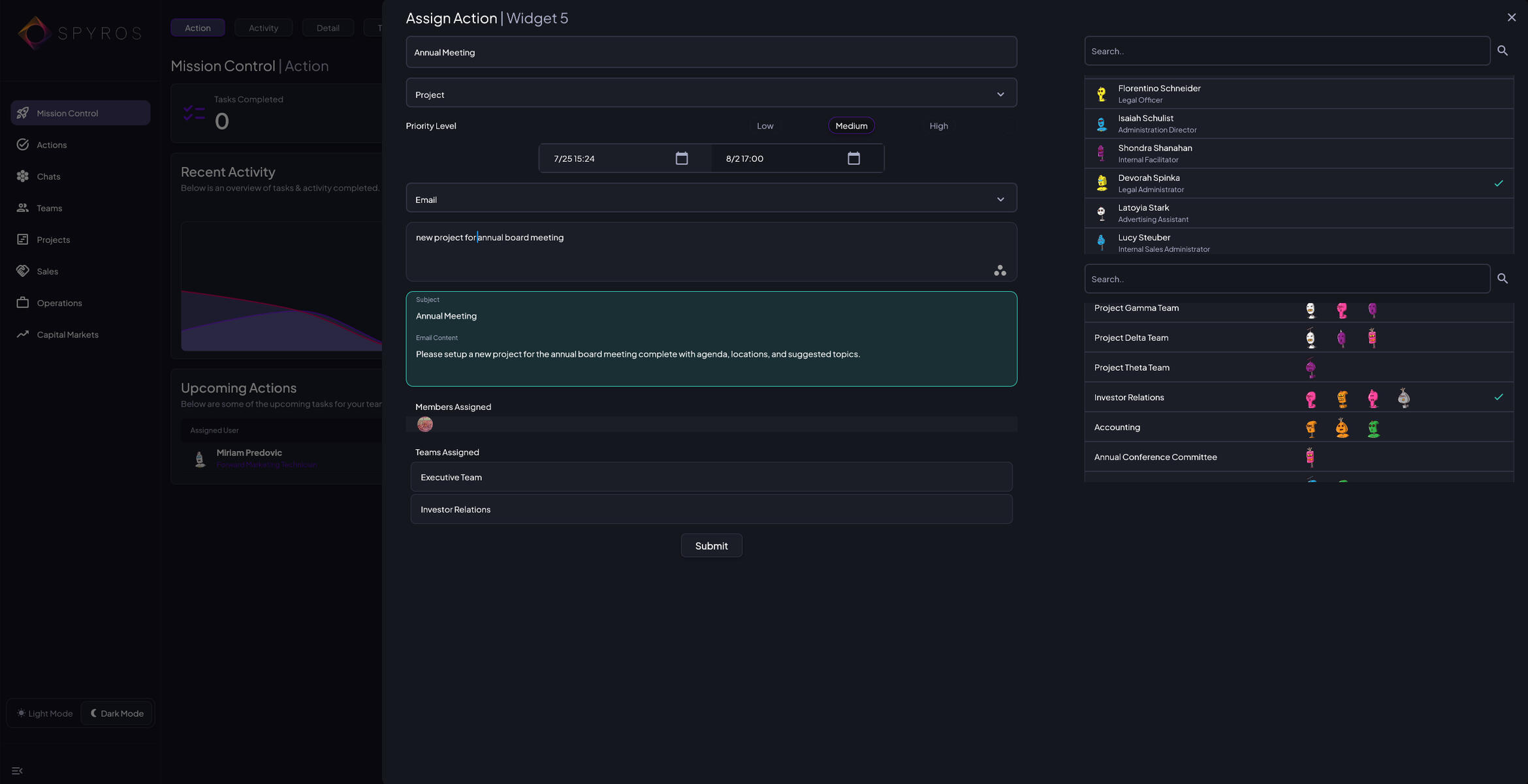Viewport: 1528px width, 784px height.
Task: Expand the Email type dropdown
Action: pyautogui.click(x=711, y=200)
